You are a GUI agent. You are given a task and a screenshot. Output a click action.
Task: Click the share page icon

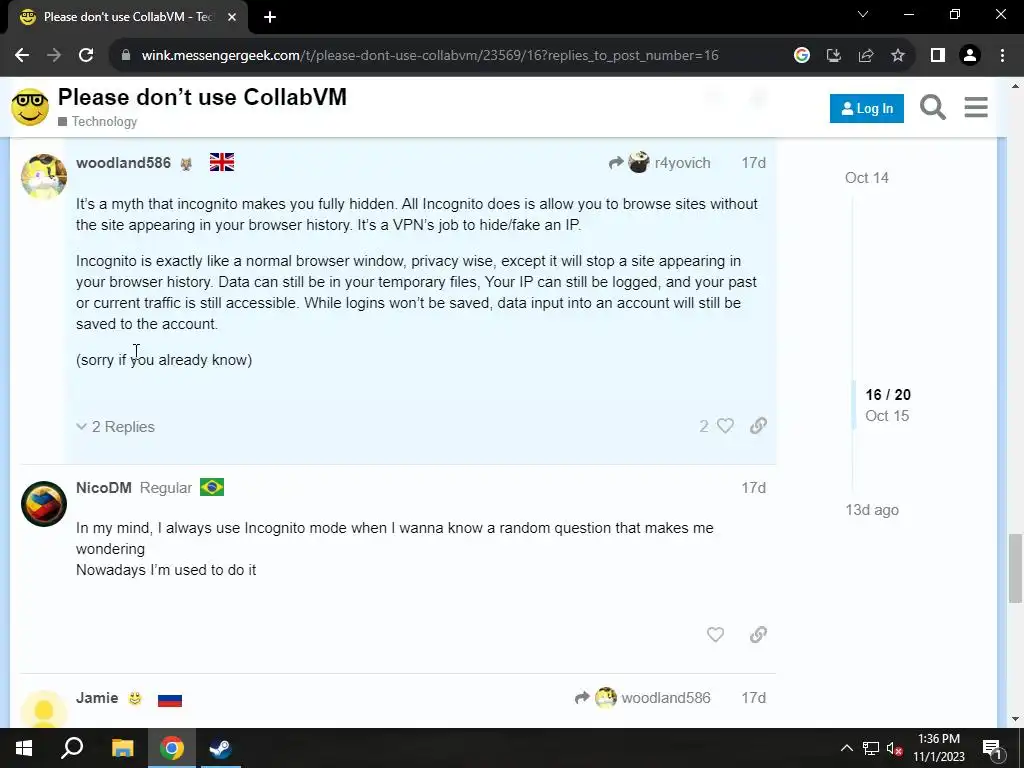click(866, 56)
